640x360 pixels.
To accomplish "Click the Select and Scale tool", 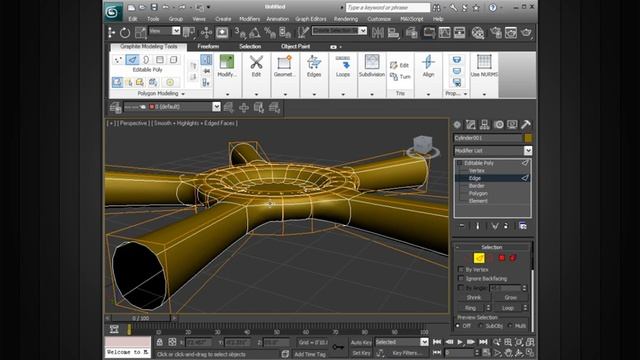I will (x=140, y=33).
